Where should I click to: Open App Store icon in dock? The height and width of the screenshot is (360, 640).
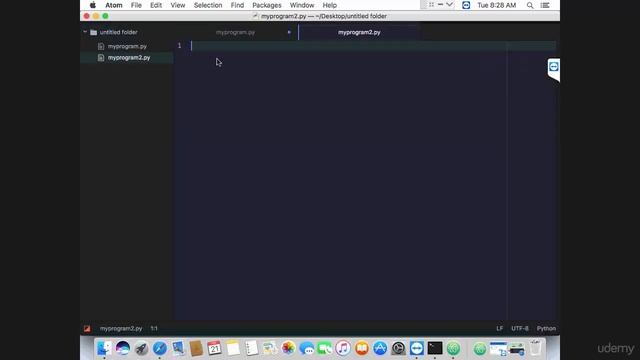click(x=380, y=348)
